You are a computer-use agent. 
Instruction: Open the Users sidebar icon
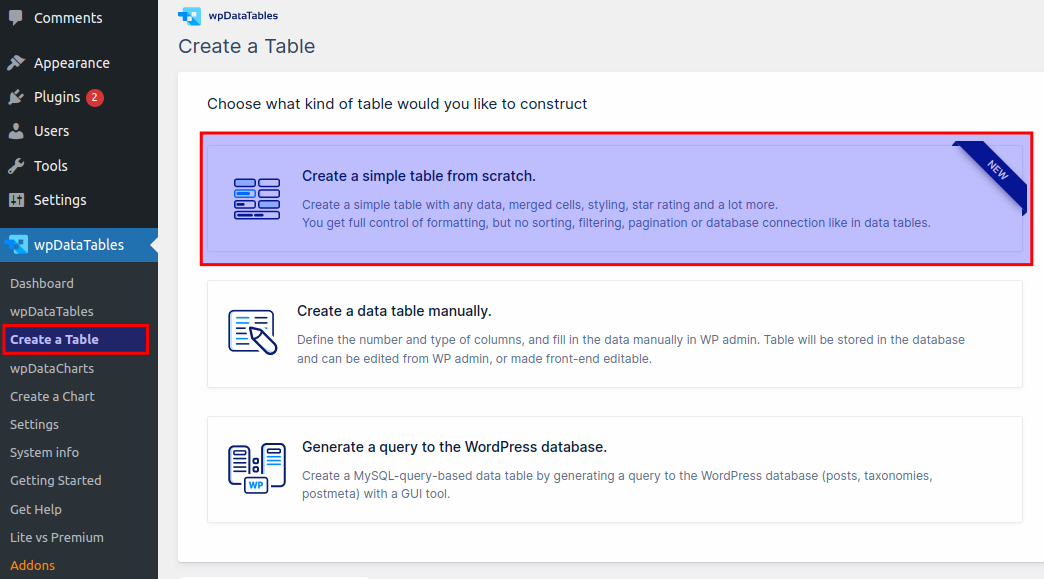point(16,130)
